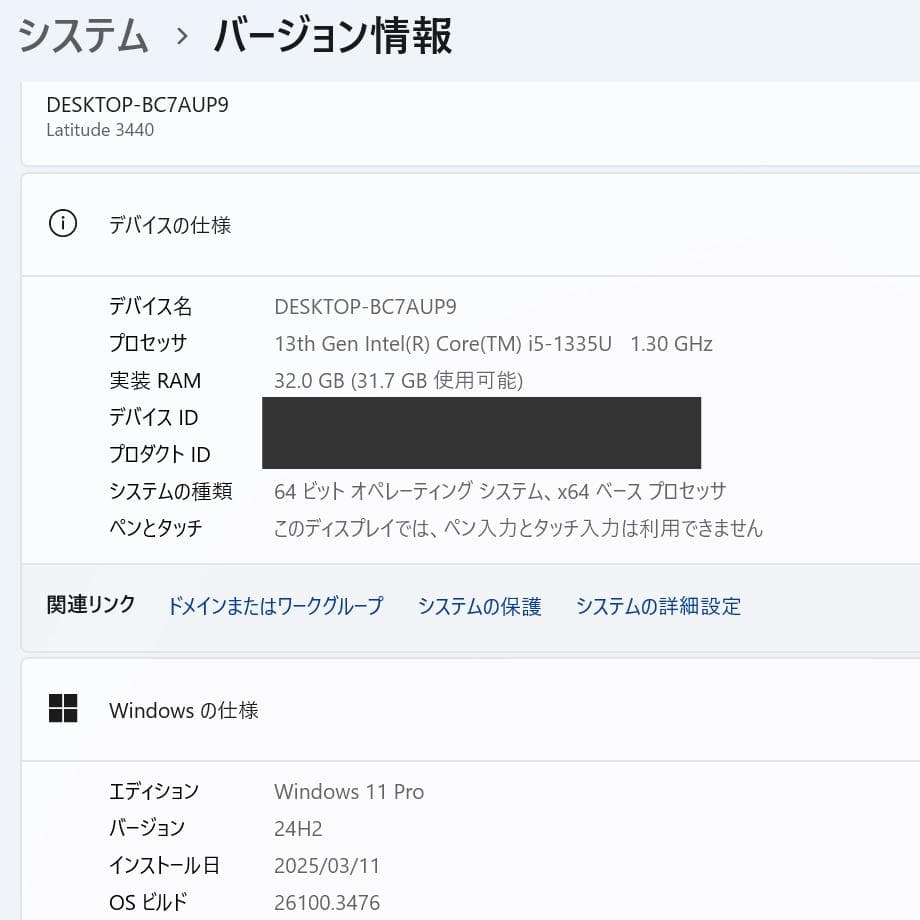Image resolution: width=920 pixels, height=920 pixels.
Task: Click the breadcrumb chevron separator
Action: tap(182, 36)
